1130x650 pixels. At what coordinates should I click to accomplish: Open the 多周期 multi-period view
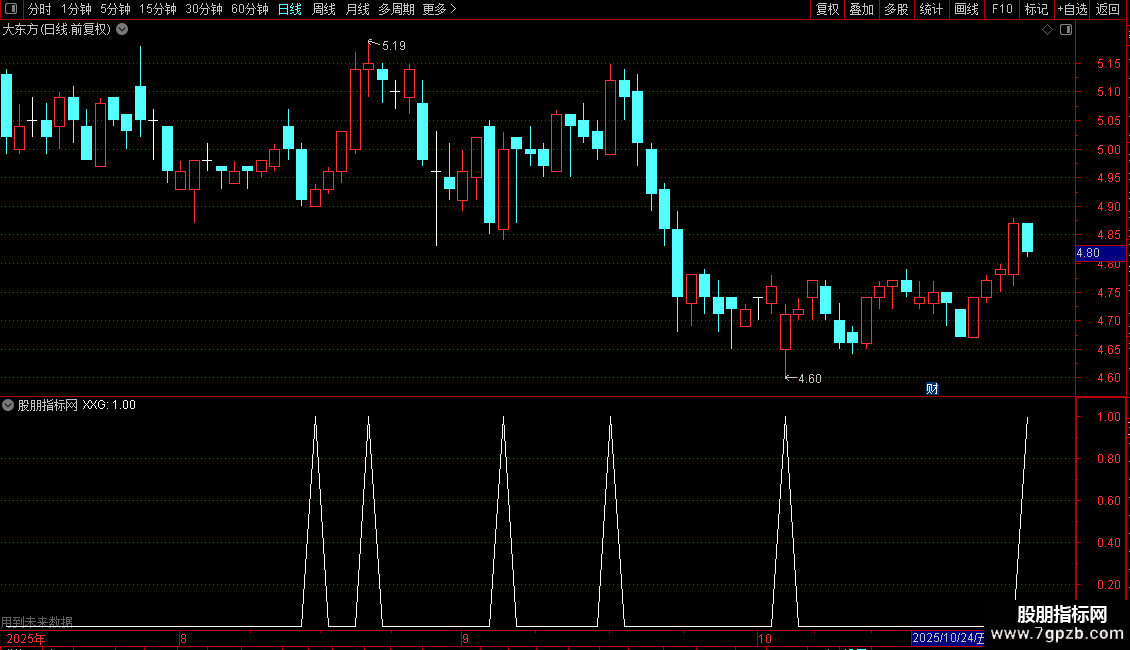[x=396, y=9]
